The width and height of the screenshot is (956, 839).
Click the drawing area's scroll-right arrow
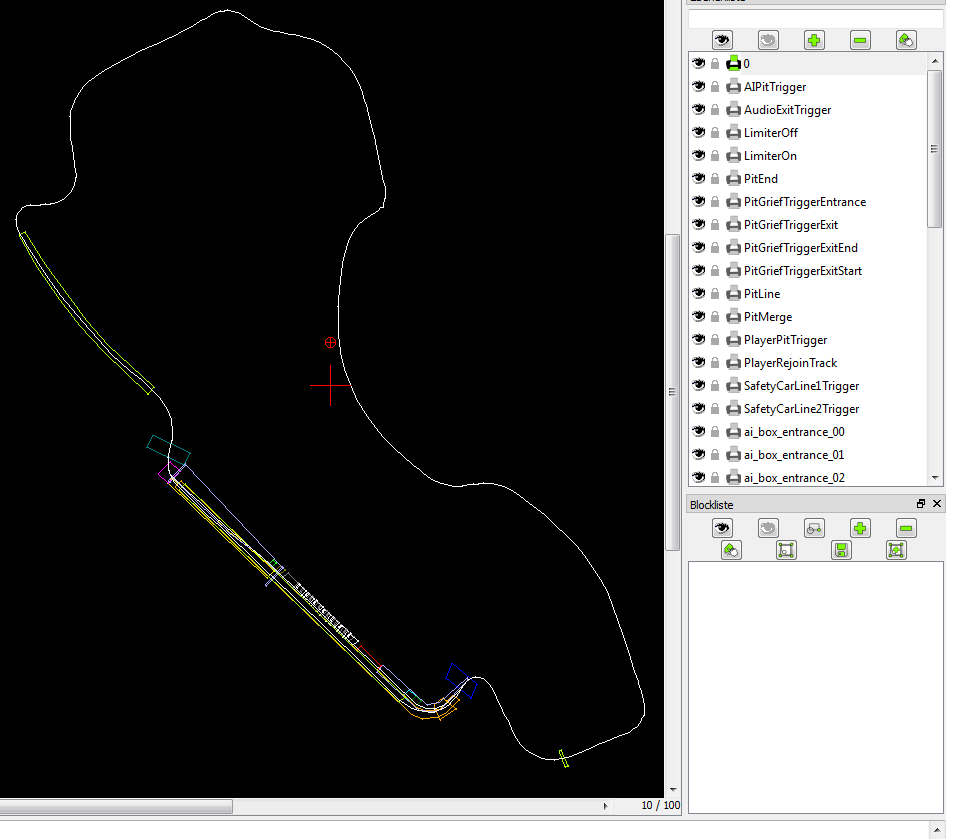click(x=605, y=805)
